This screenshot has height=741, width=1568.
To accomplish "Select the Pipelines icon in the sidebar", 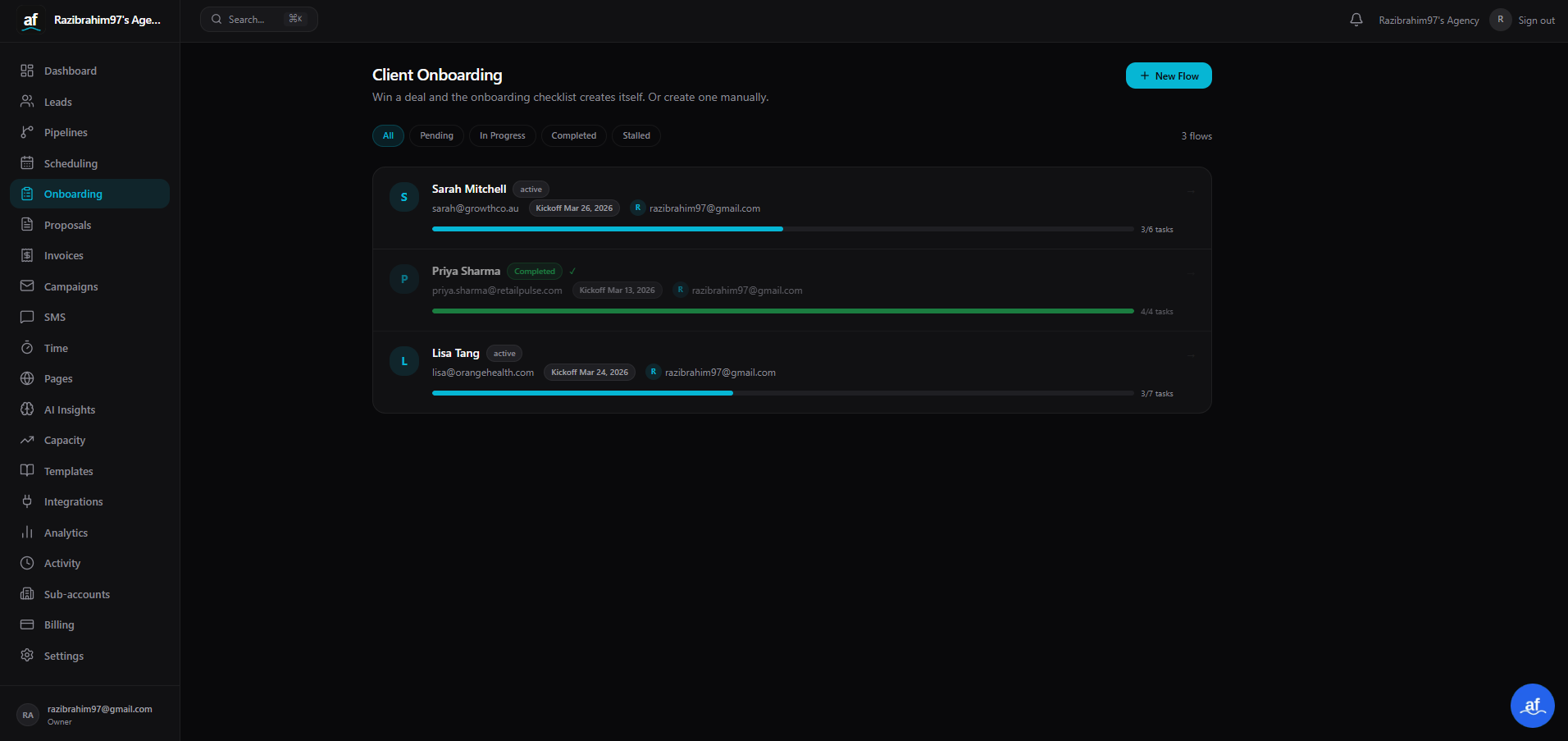I will pos(27,132).
